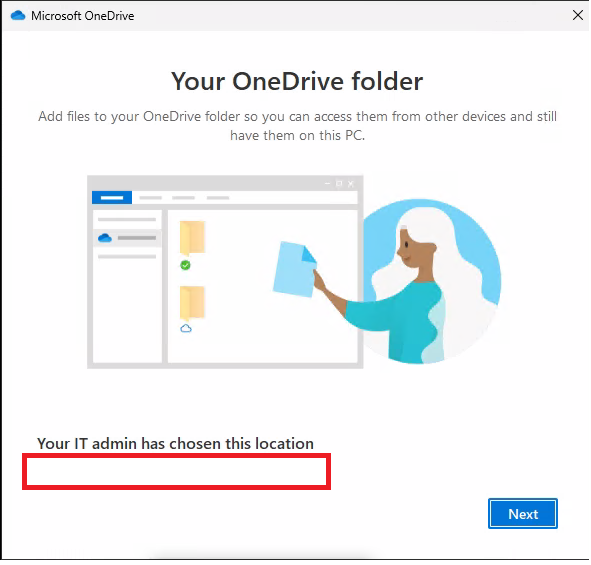Click the red-outlined folder location box
This screenshot has width=591, height=565.
(x=176, y=472)
